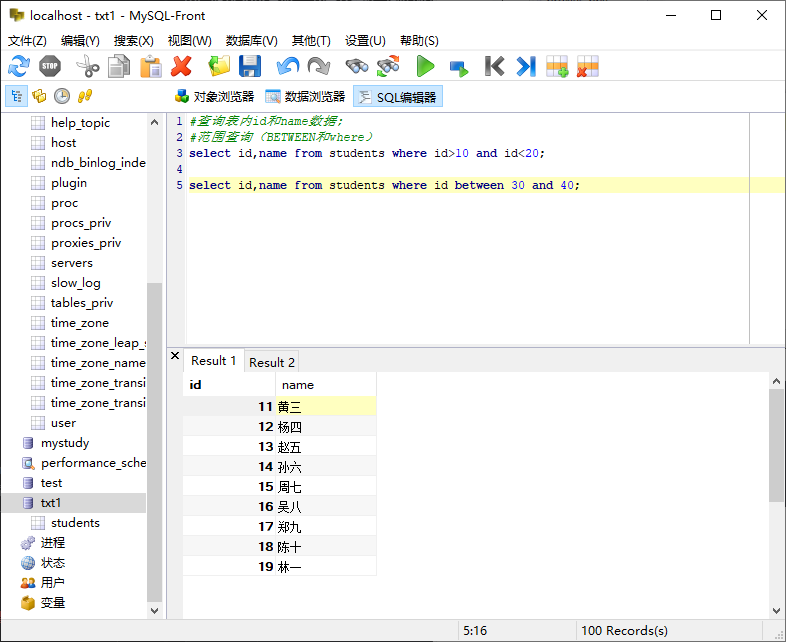
Task: Click the Redo arrow icon
Action: [x=319, y=66]
